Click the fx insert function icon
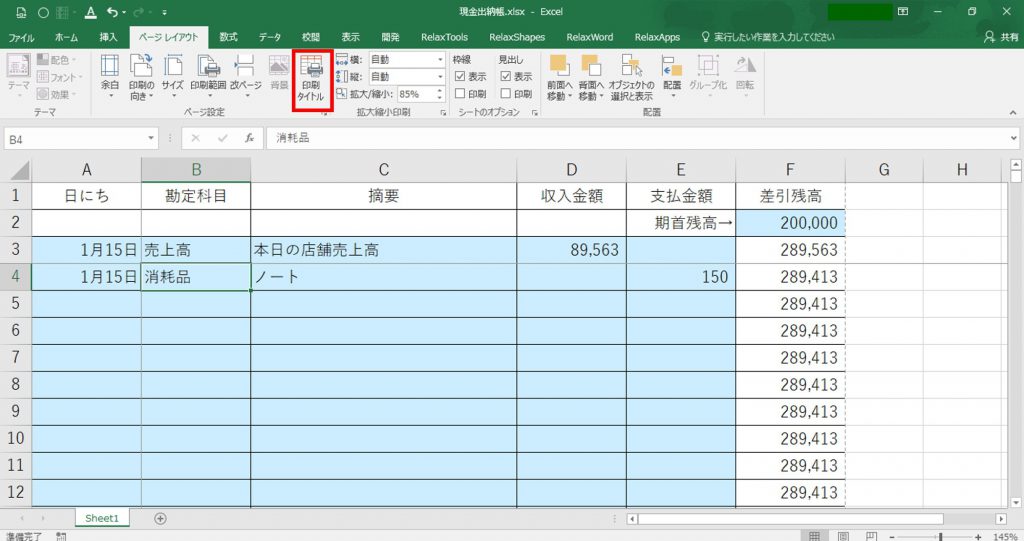 pos(249,138)
